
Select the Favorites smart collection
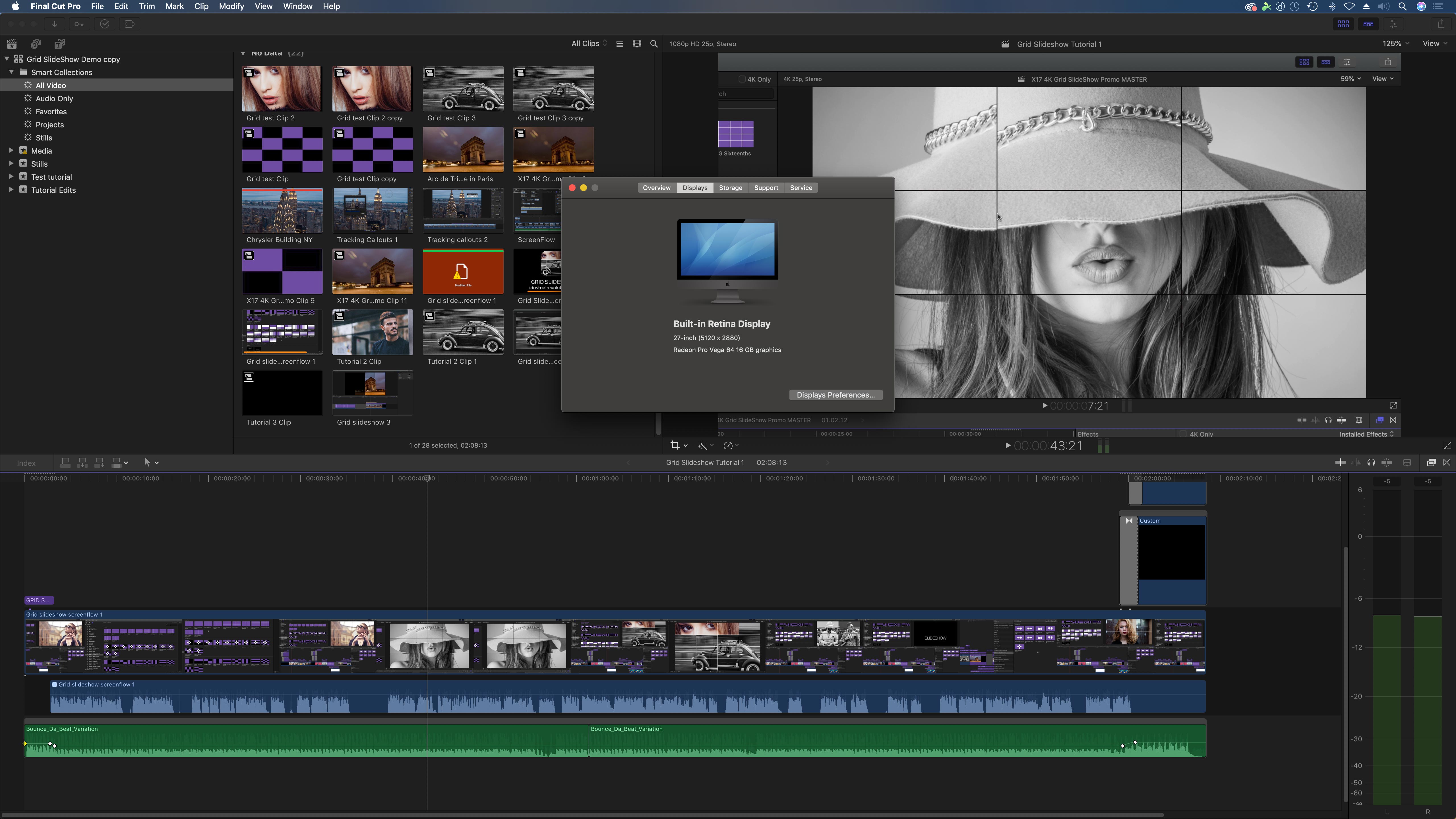51,111
